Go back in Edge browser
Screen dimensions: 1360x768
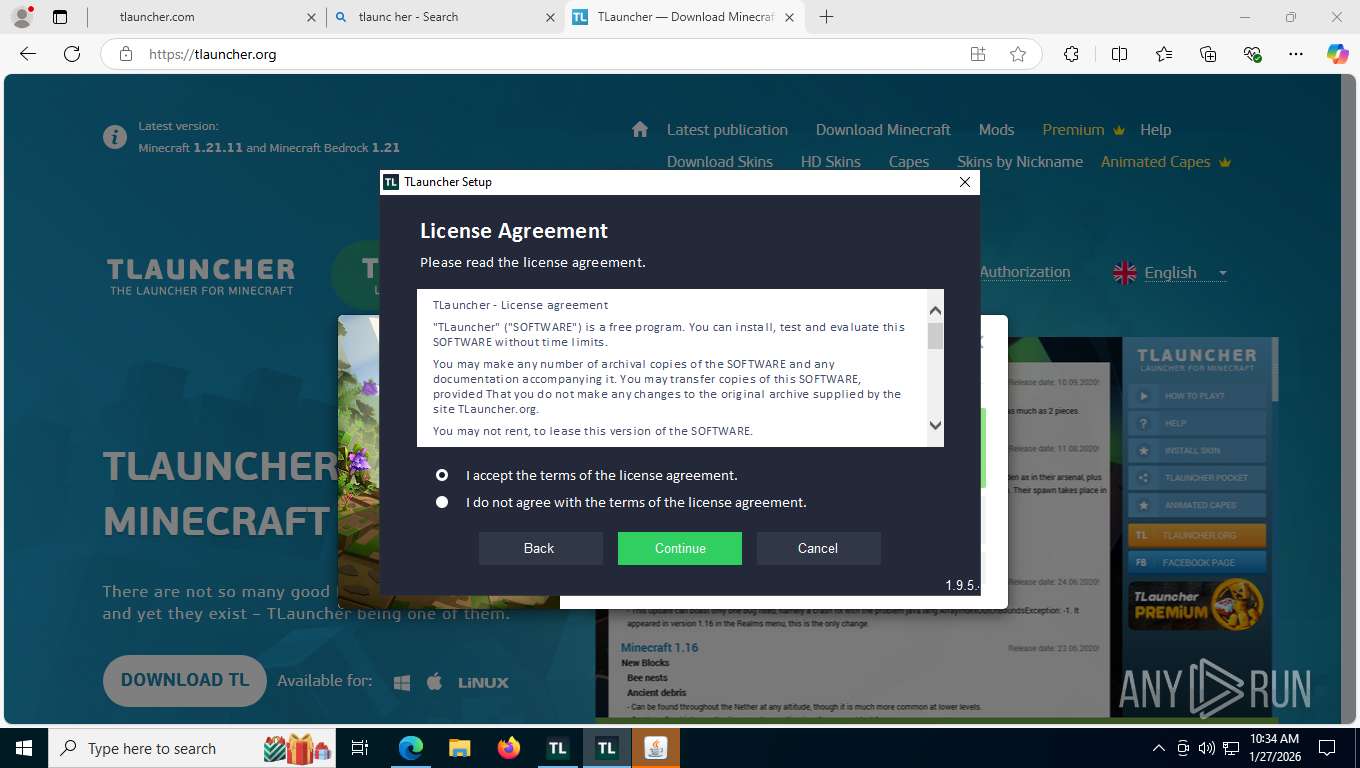28,54
